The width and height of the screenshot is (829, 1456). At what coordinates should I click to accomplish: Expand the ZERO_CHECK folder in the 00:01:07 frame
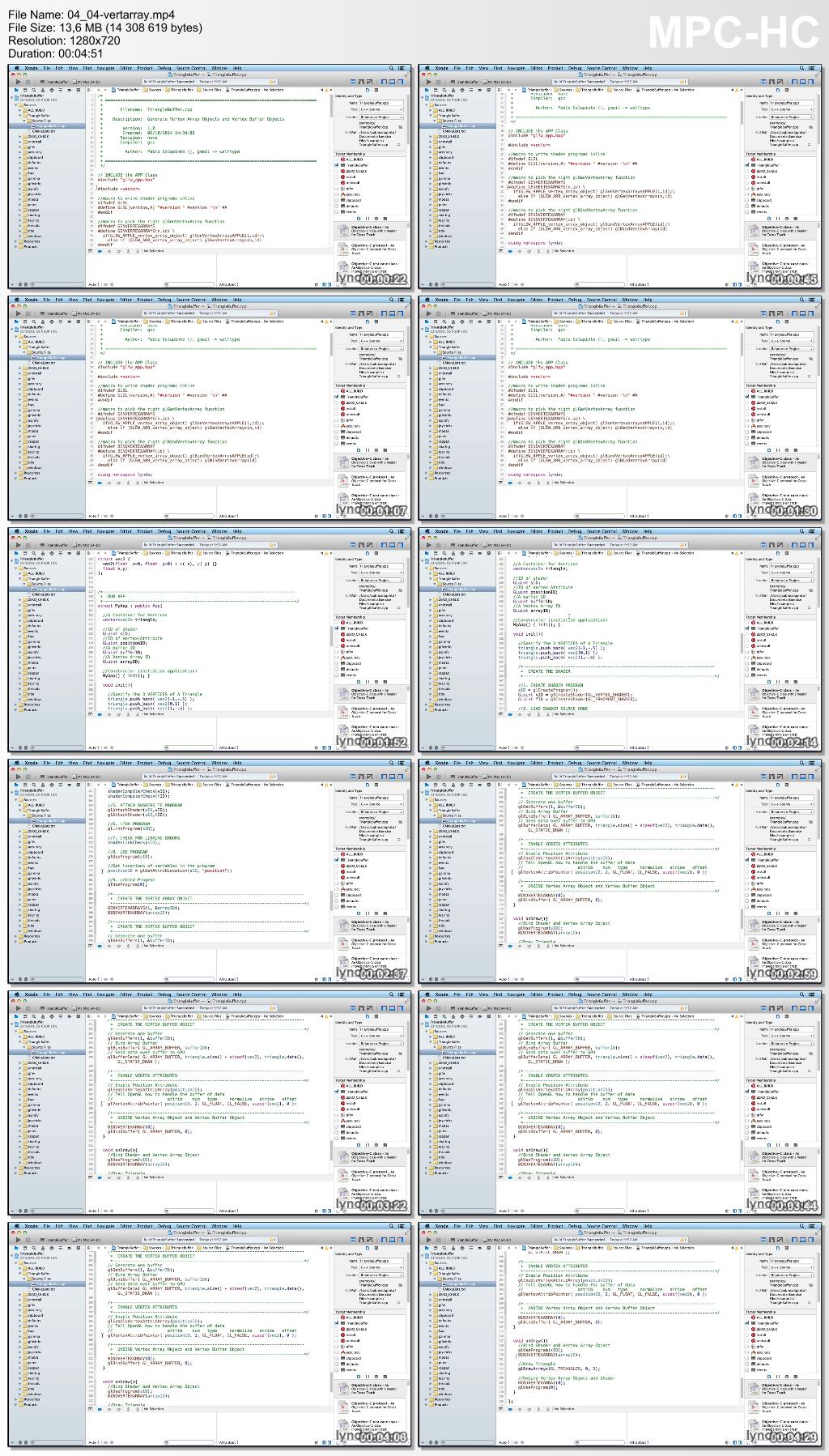[x=19, y=368]
